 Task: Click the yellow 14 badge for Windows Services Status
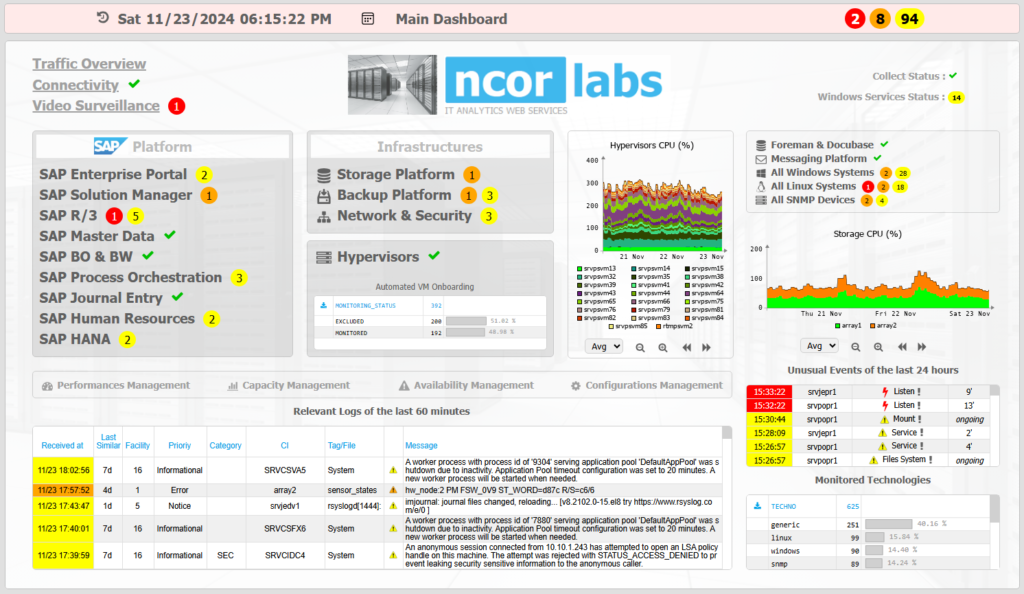[956, 97]
